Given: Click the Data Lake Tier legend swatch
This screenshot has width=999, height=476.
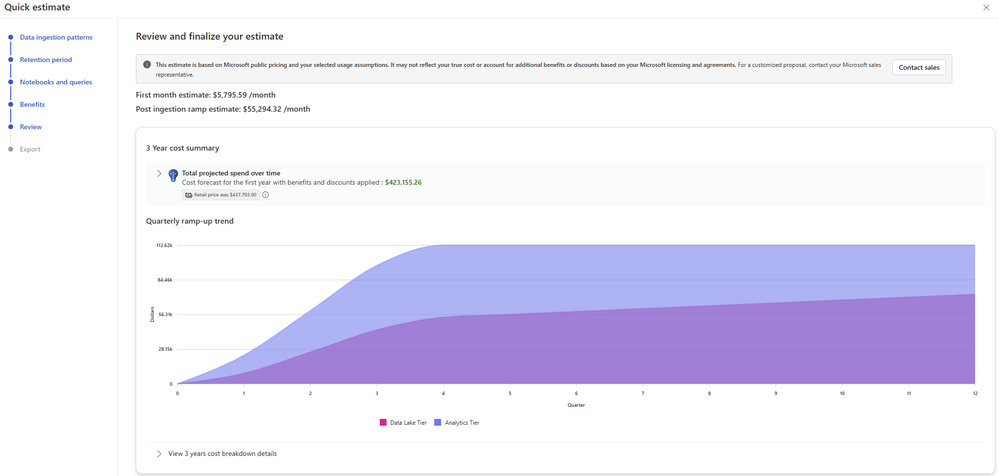Looking at the screenshot, I should (x=383, y=423).
